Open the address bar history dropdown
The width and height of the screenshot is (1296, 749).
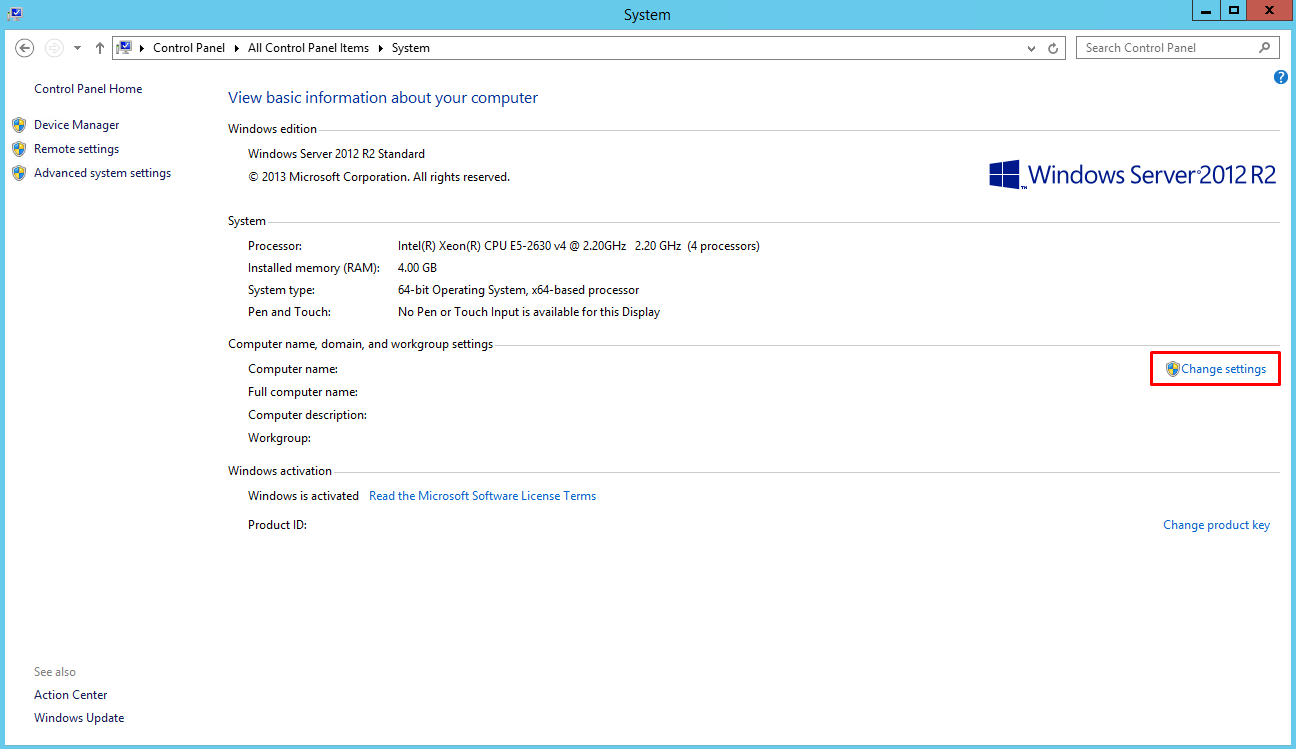tap(1032, 48)
